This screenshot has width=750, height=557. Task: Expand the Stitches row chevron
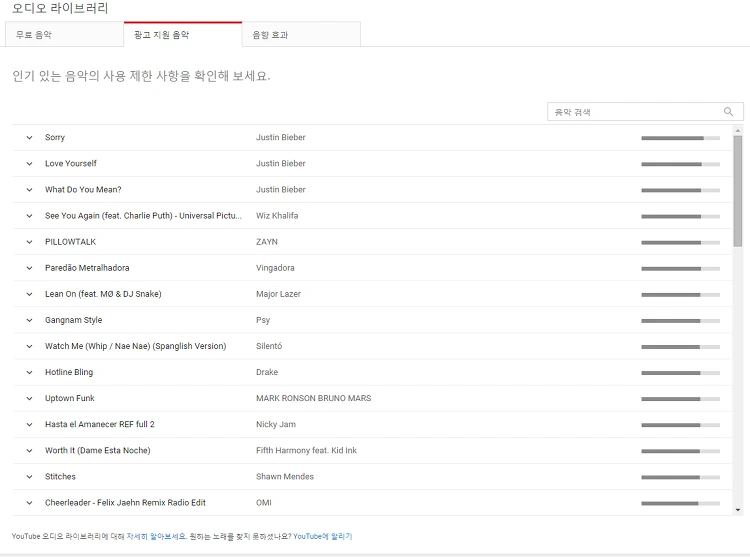pyautogui.click(x=29, y=477)
